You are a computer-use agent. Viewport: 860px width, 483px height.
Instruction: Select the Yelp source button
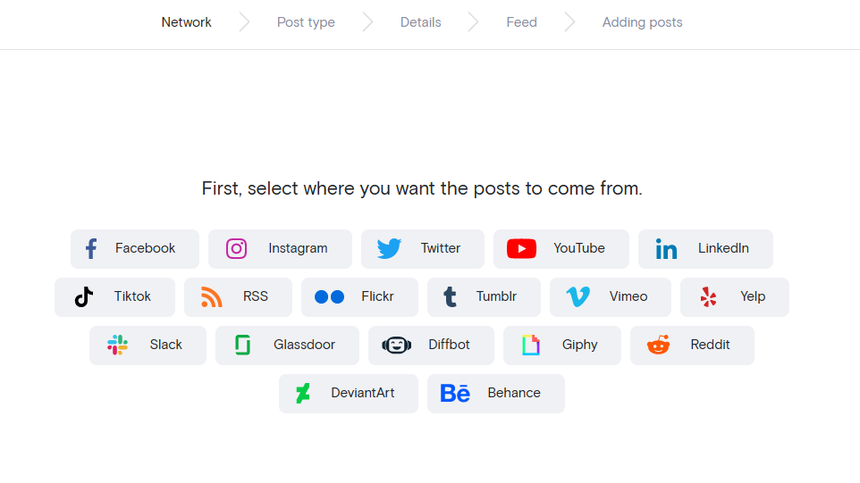pos(734,297)
